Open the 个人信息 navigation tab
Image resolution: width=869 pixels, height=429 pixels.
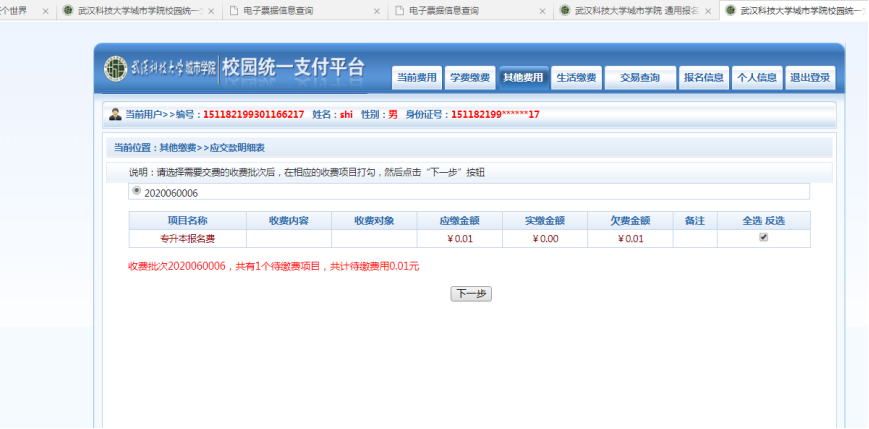[x=756, y=78]
